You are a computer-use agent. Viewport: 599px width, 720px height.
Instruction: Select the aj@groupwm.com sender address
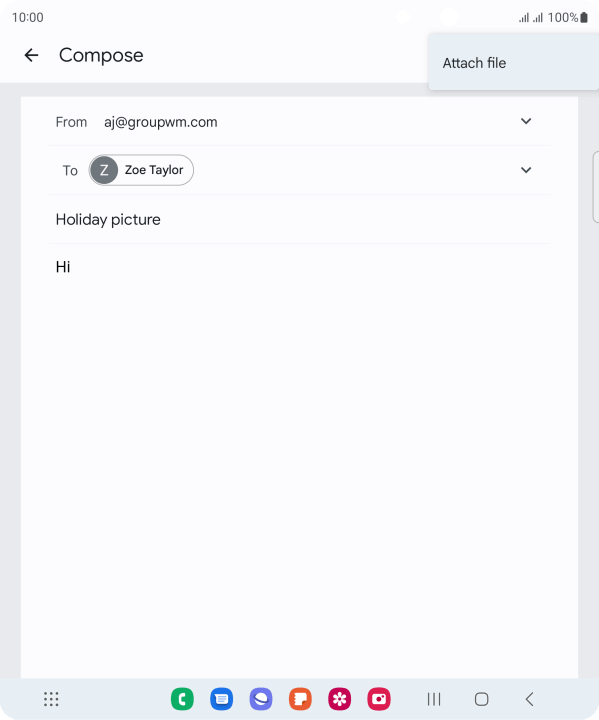pyautogui.click(x=160, y=122)
